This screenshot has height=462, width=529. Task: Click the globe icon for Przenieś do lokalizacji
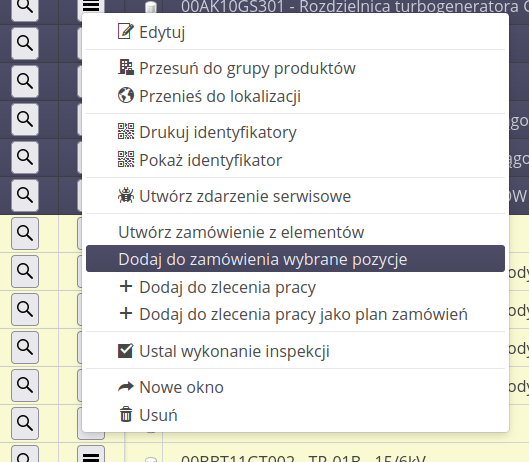point(126,96)
